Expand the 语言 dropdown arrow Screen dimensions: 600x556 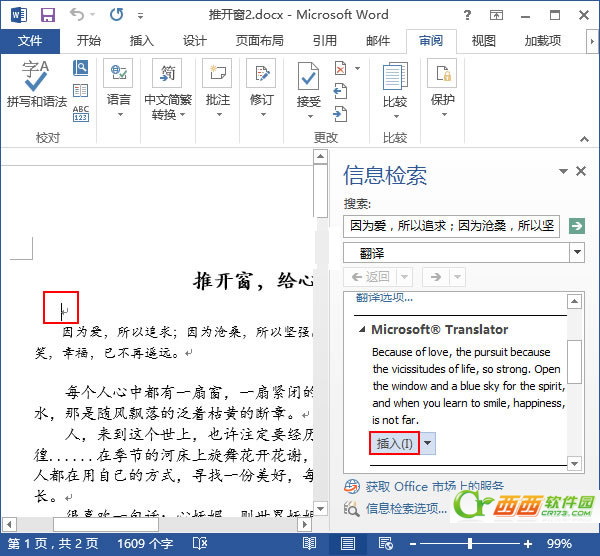[120, 114]
